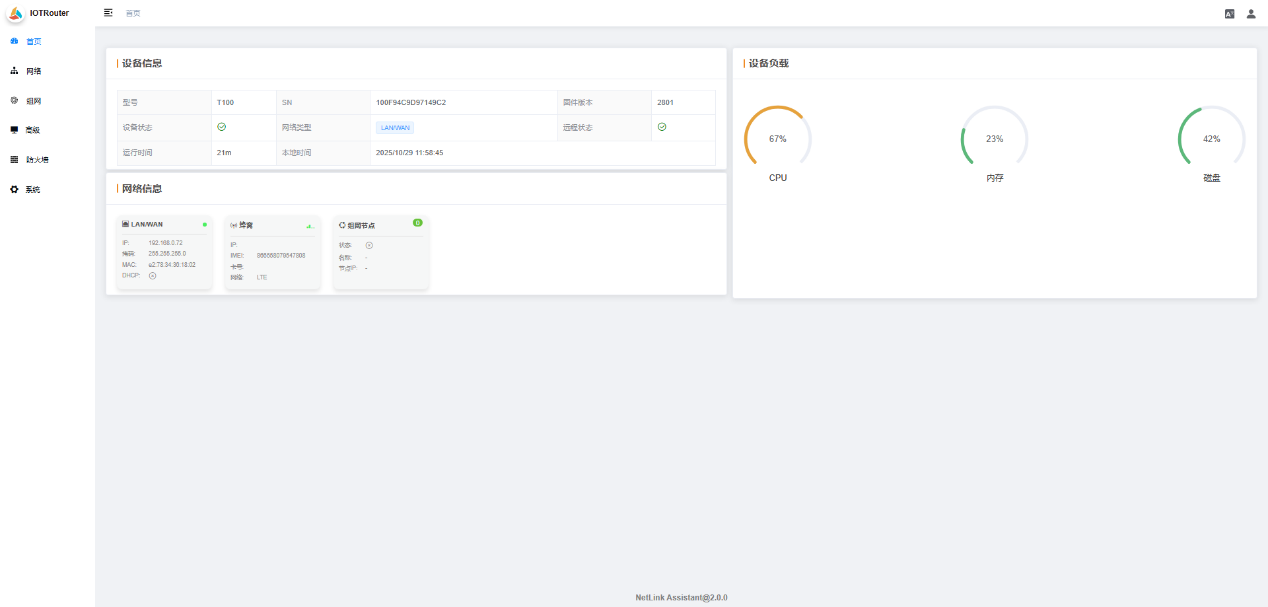1268x607 pixels.
Task: Open the 网络 menu in sidebar
Action: [x=33, y=71]
